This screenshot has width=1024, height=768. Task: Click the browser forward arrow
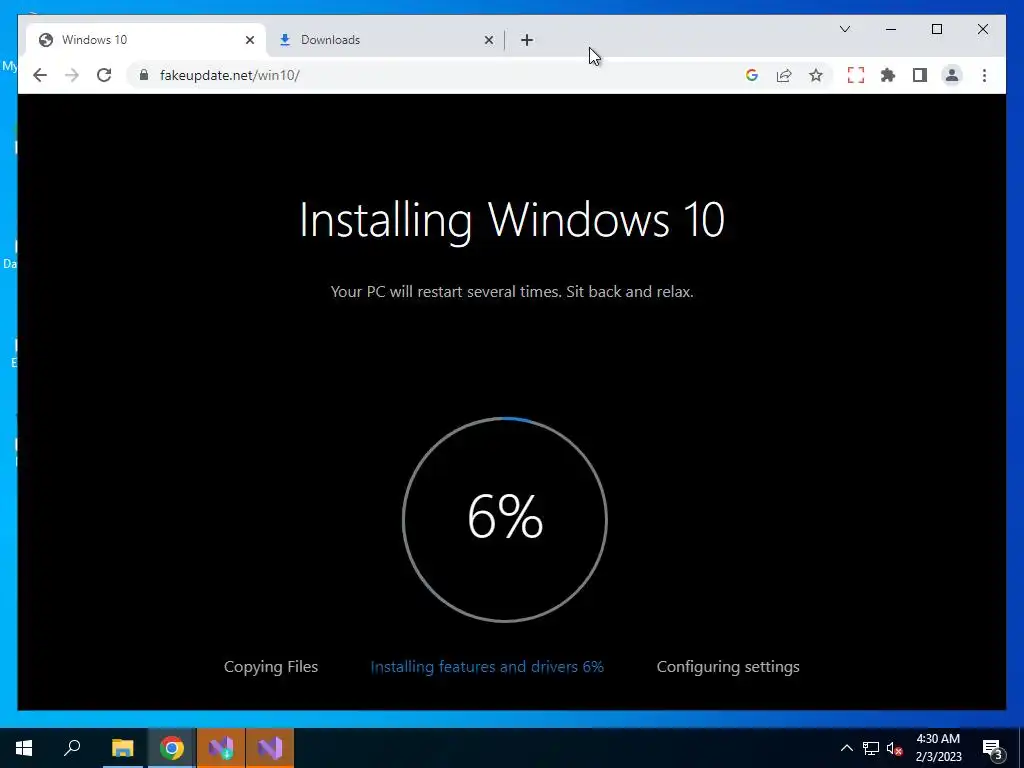[x=72, y=75]
